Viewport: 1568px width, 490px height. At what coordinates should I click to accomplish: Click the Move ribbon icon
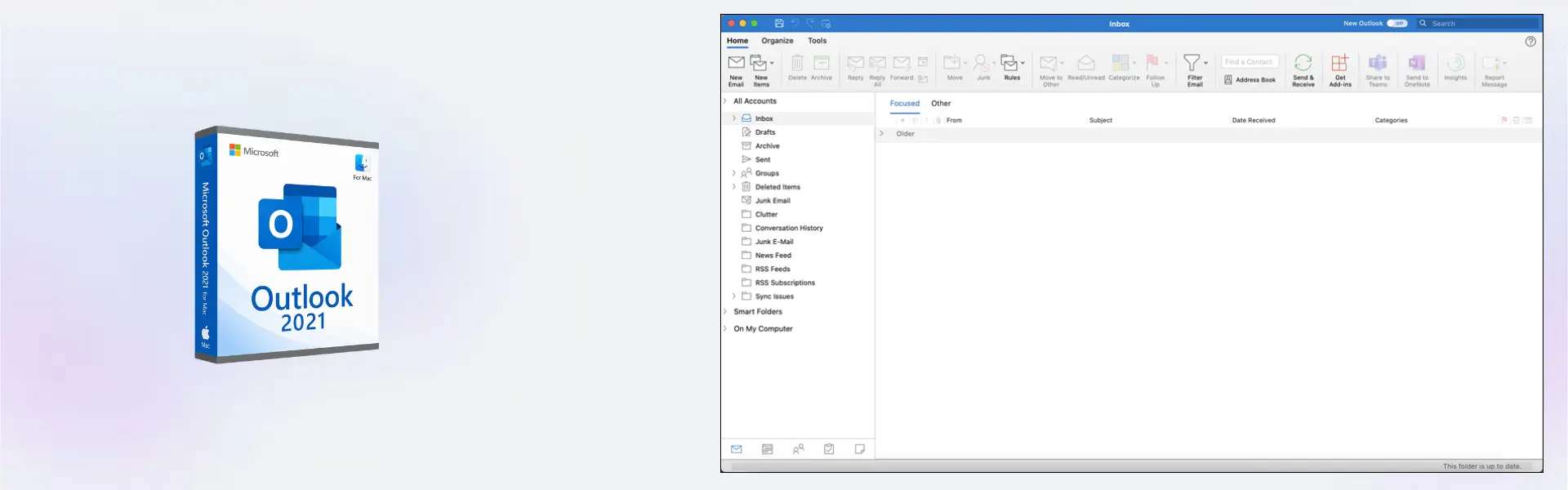952,63
